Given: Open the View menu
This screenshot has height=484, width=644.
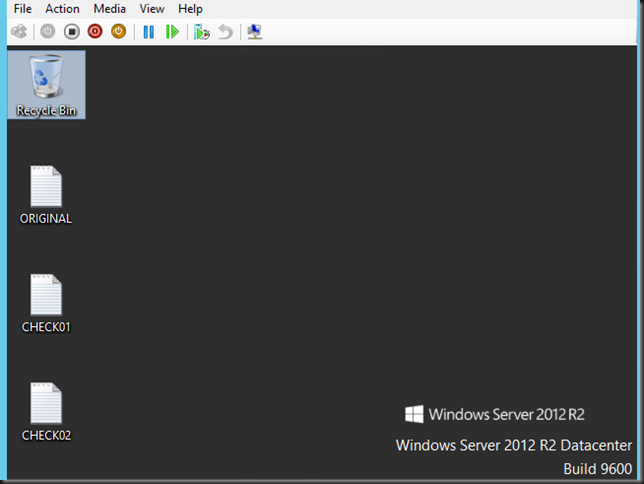Looking at the screenshot, I should (152, 9).
